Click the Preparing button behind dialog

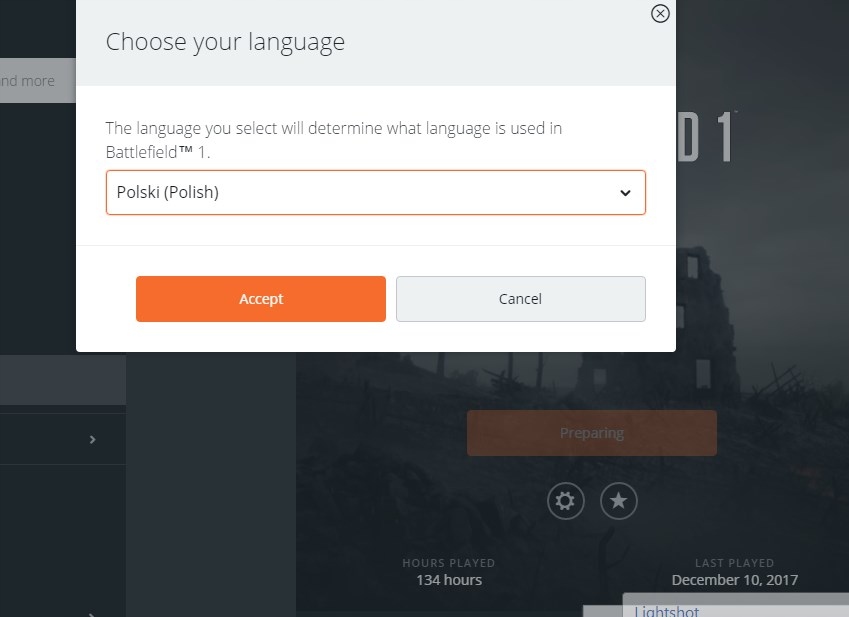[x=592, y=433]
